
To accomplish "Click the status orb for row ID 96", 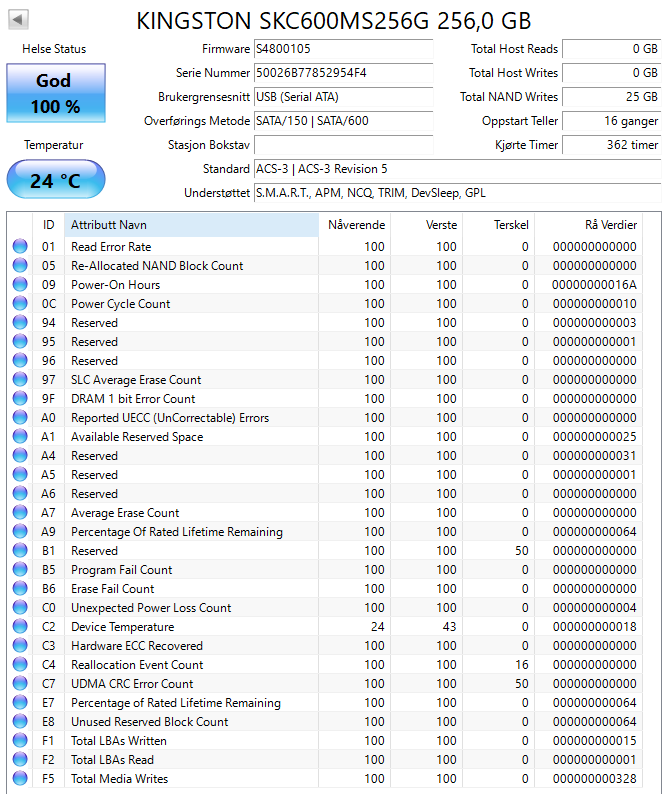I will pos(20,360).
